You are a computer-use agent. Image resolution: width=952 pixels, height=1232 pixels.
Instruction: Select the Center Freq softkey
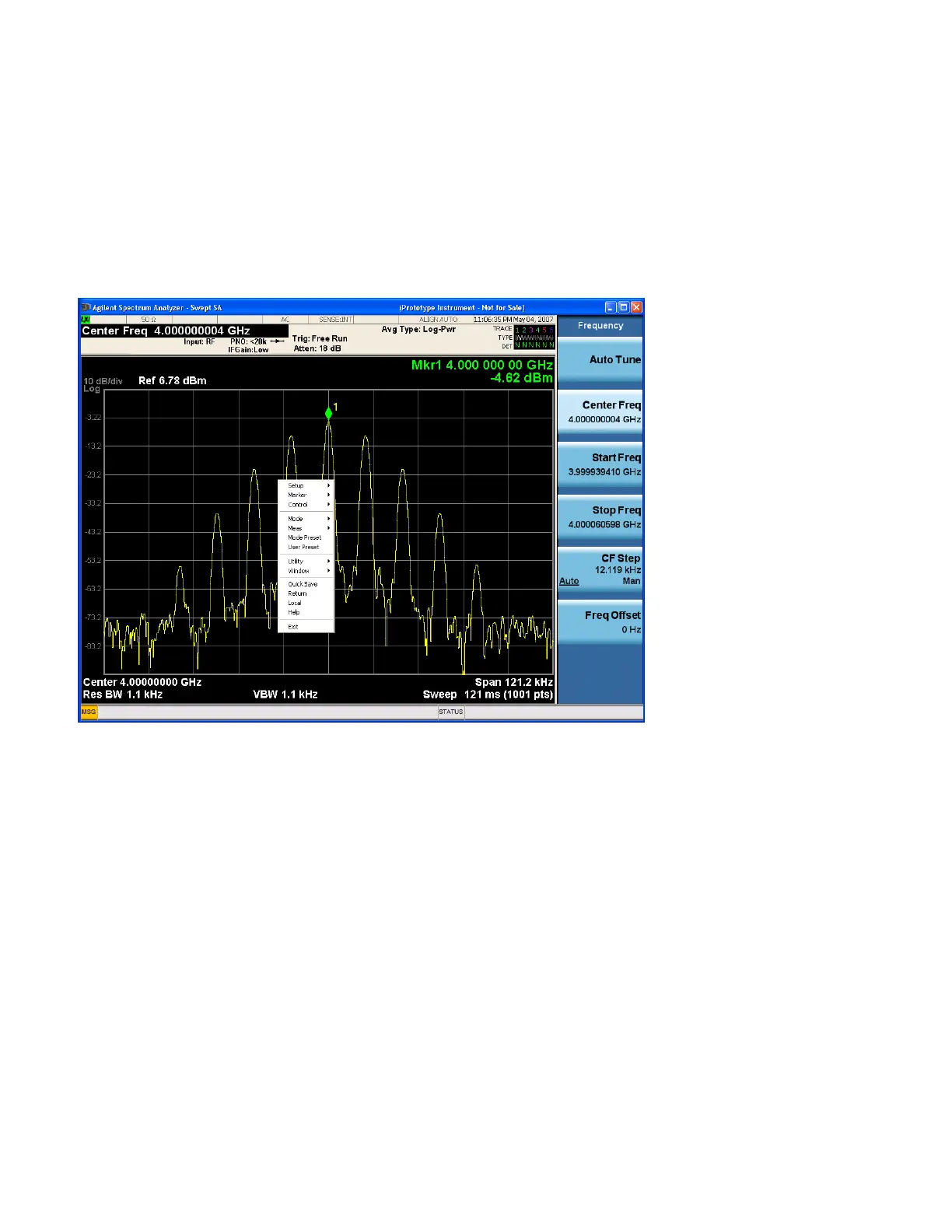coord(600,412)
